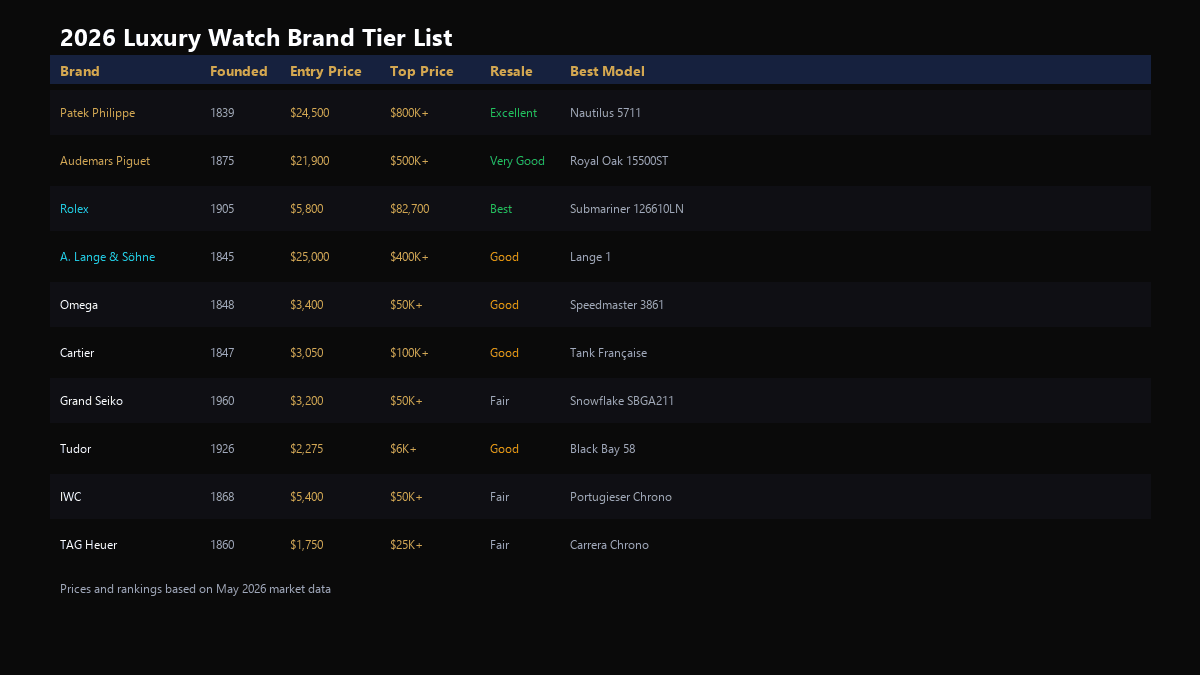Click founded year 1905

(x=222, y=209)
